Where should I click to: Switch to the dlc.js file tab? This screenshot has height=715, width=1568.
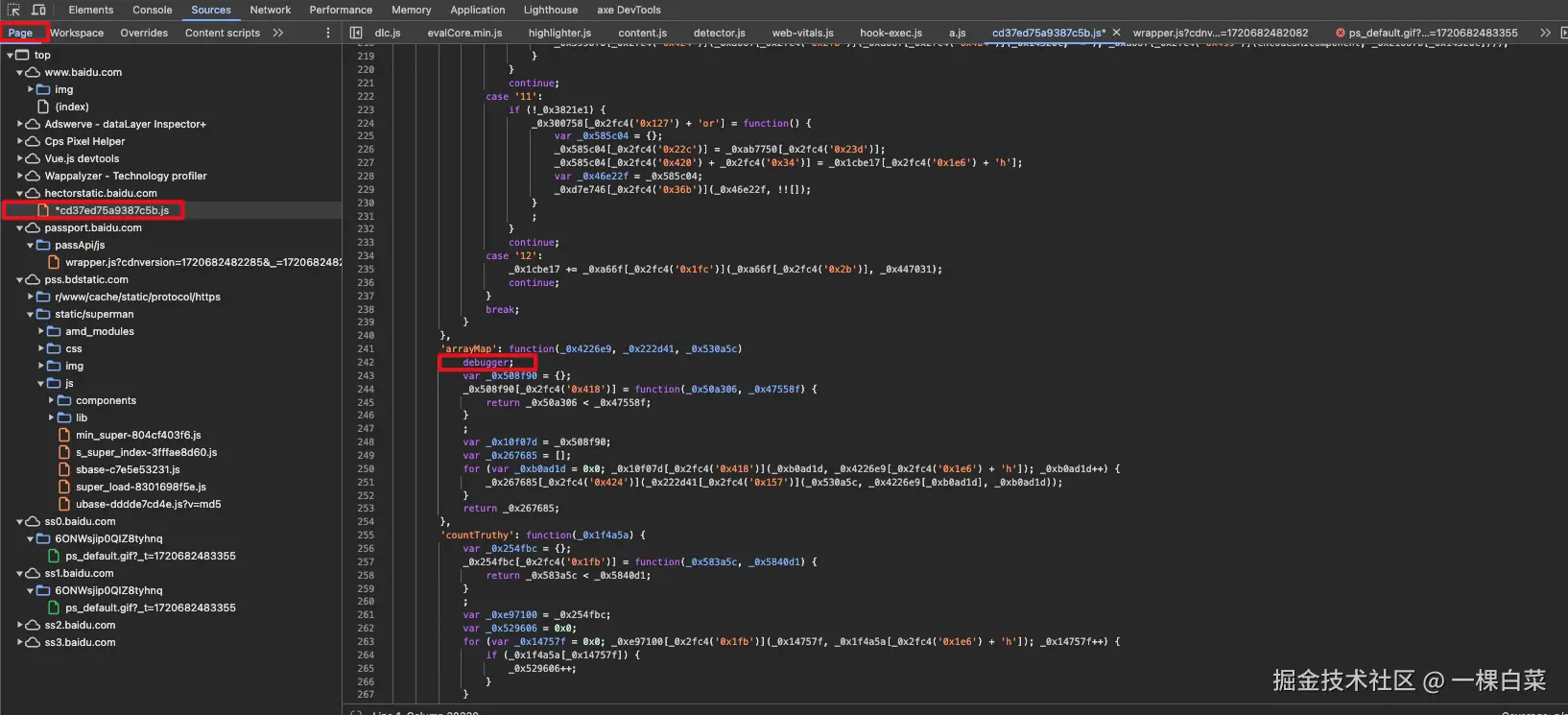click(x=388, y=33)
